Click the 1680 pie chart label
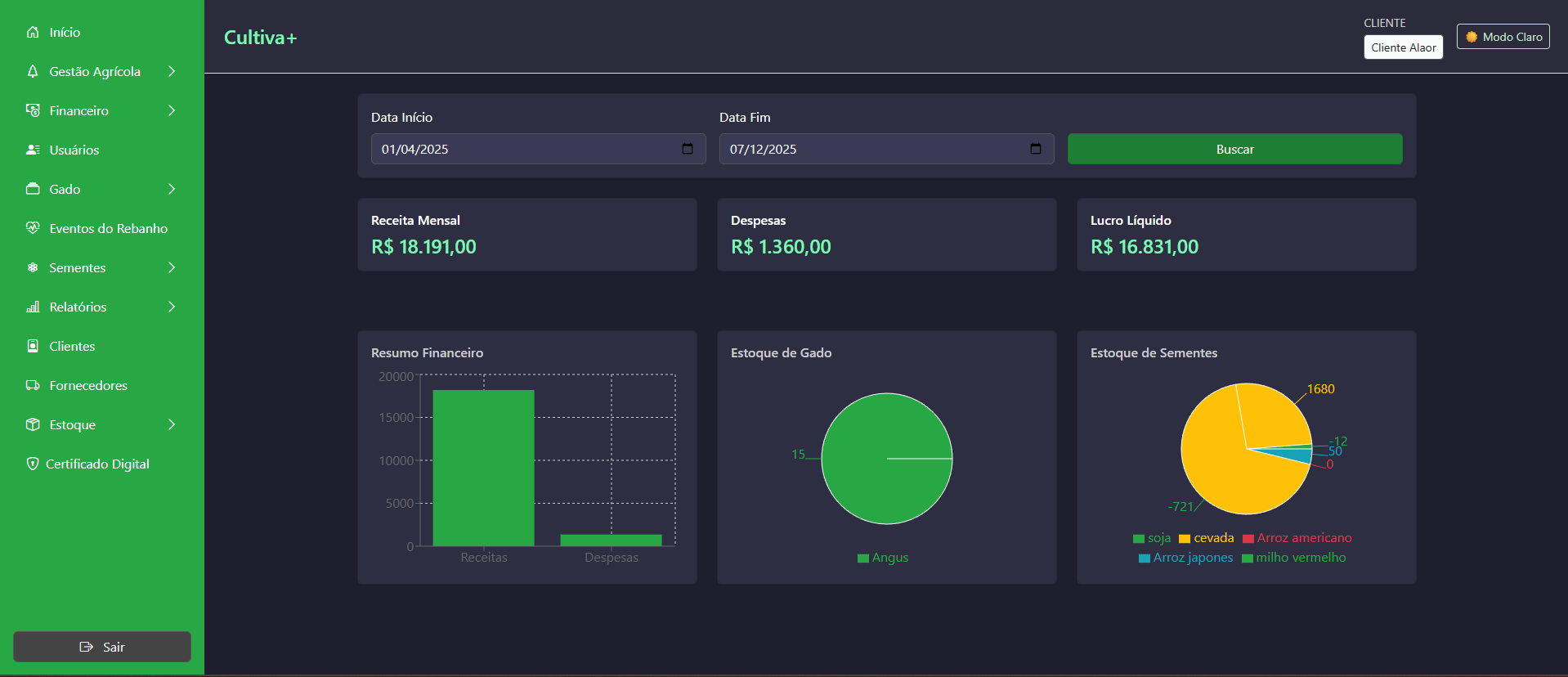This screenshot has height=677, width=1568. coord(1320,389)
